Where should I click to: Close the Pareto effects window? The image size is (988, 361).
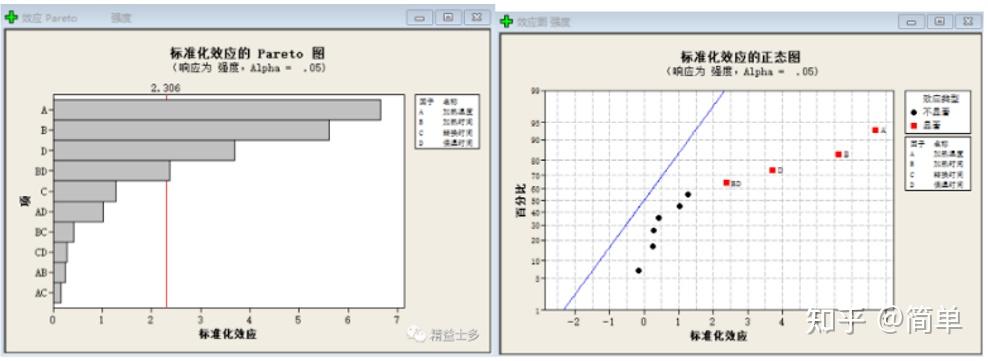(477, 18)
